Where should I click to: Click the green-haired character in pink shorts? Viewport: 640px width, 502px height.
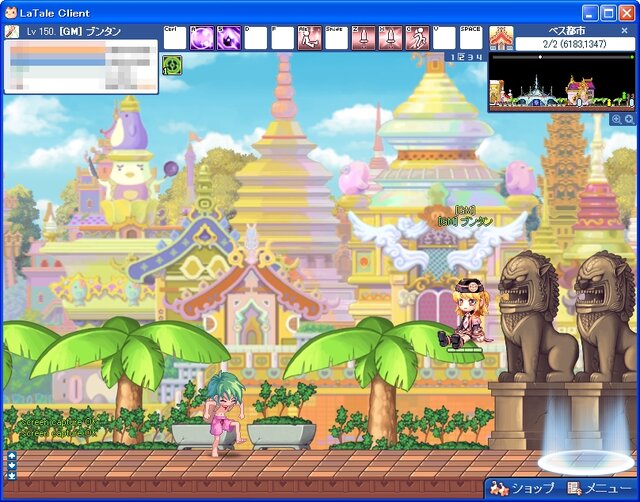[224, 413]
